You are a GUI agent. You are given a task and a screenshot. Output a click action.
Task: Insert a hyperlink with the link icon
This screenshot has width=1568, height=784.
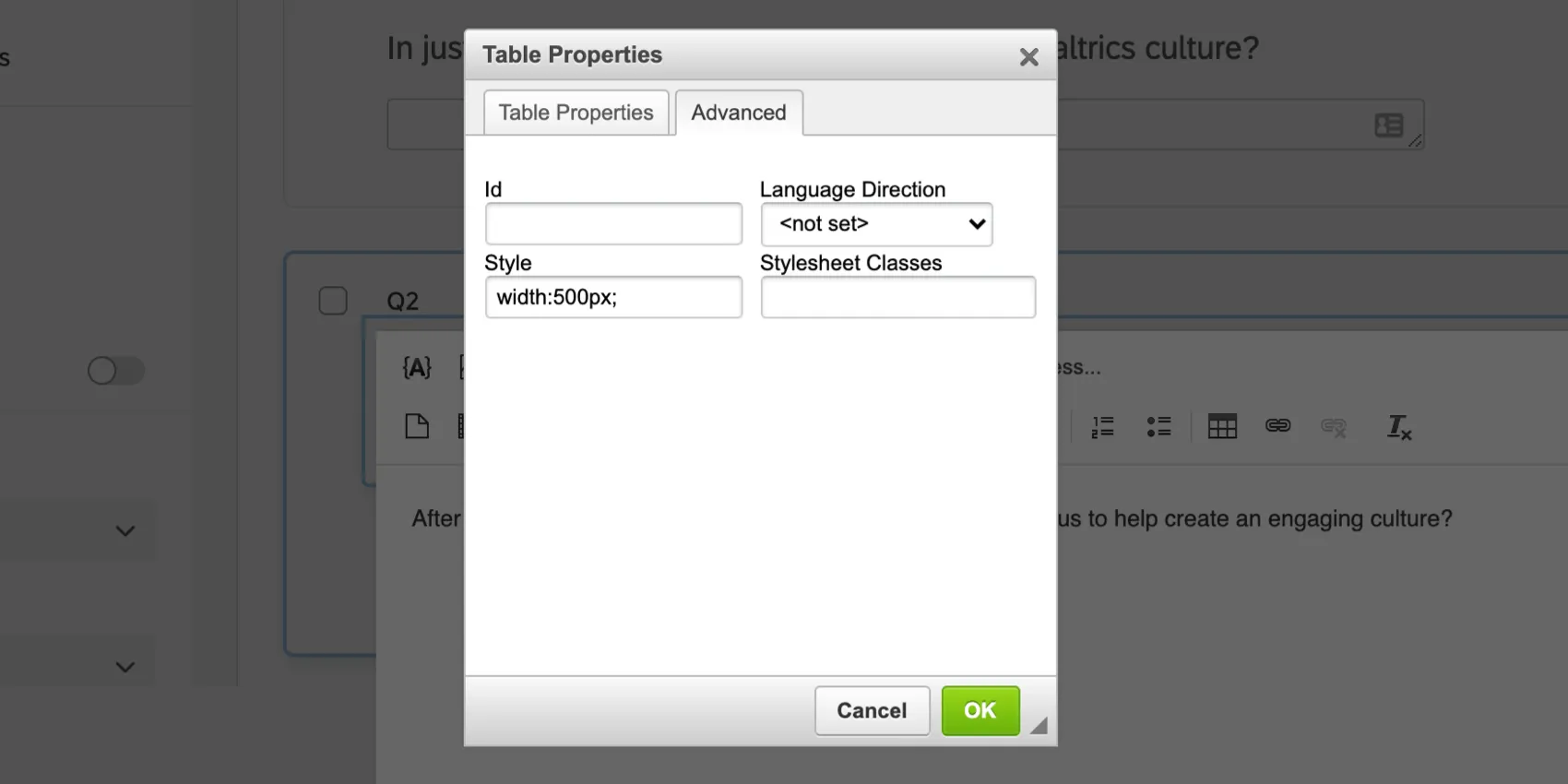(x=1277, y=426)
